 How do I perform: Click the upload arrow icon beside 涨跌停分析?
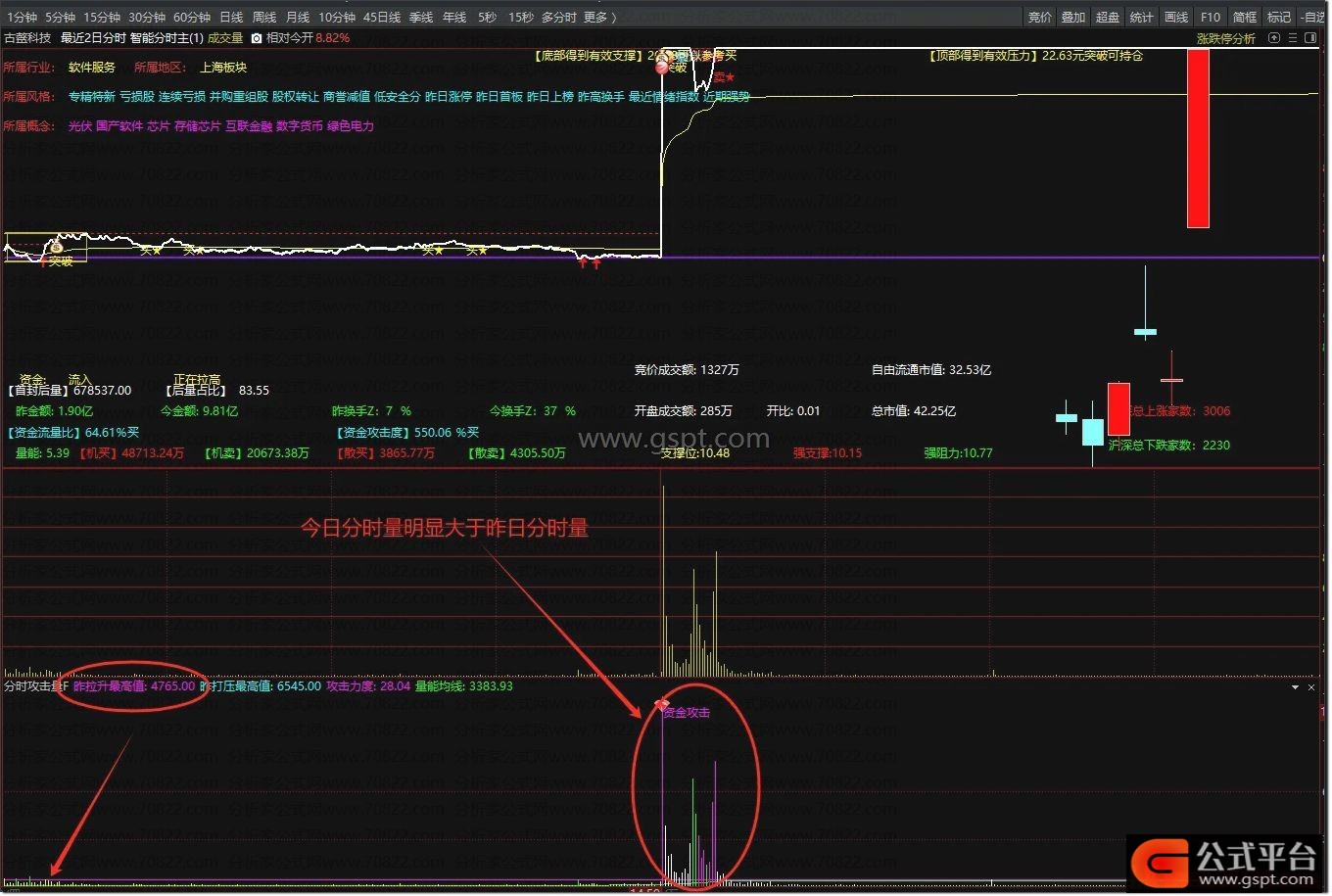click(1274, 38)
